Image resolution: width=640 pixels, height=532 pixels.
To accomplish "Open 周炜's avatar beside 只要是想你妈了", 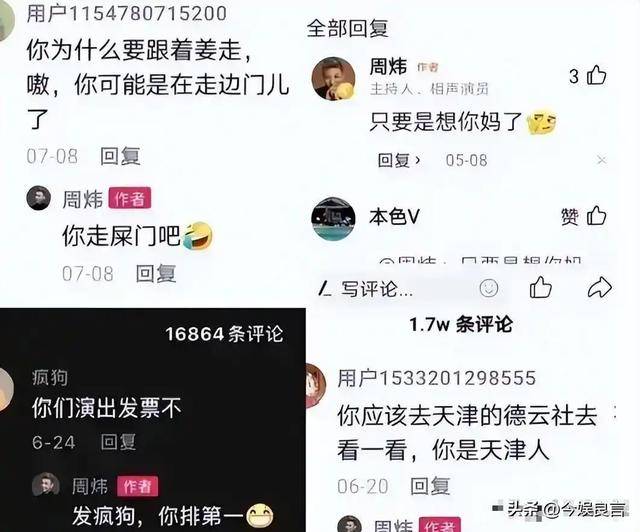I will pyautogui.click(x=333, y=78).
